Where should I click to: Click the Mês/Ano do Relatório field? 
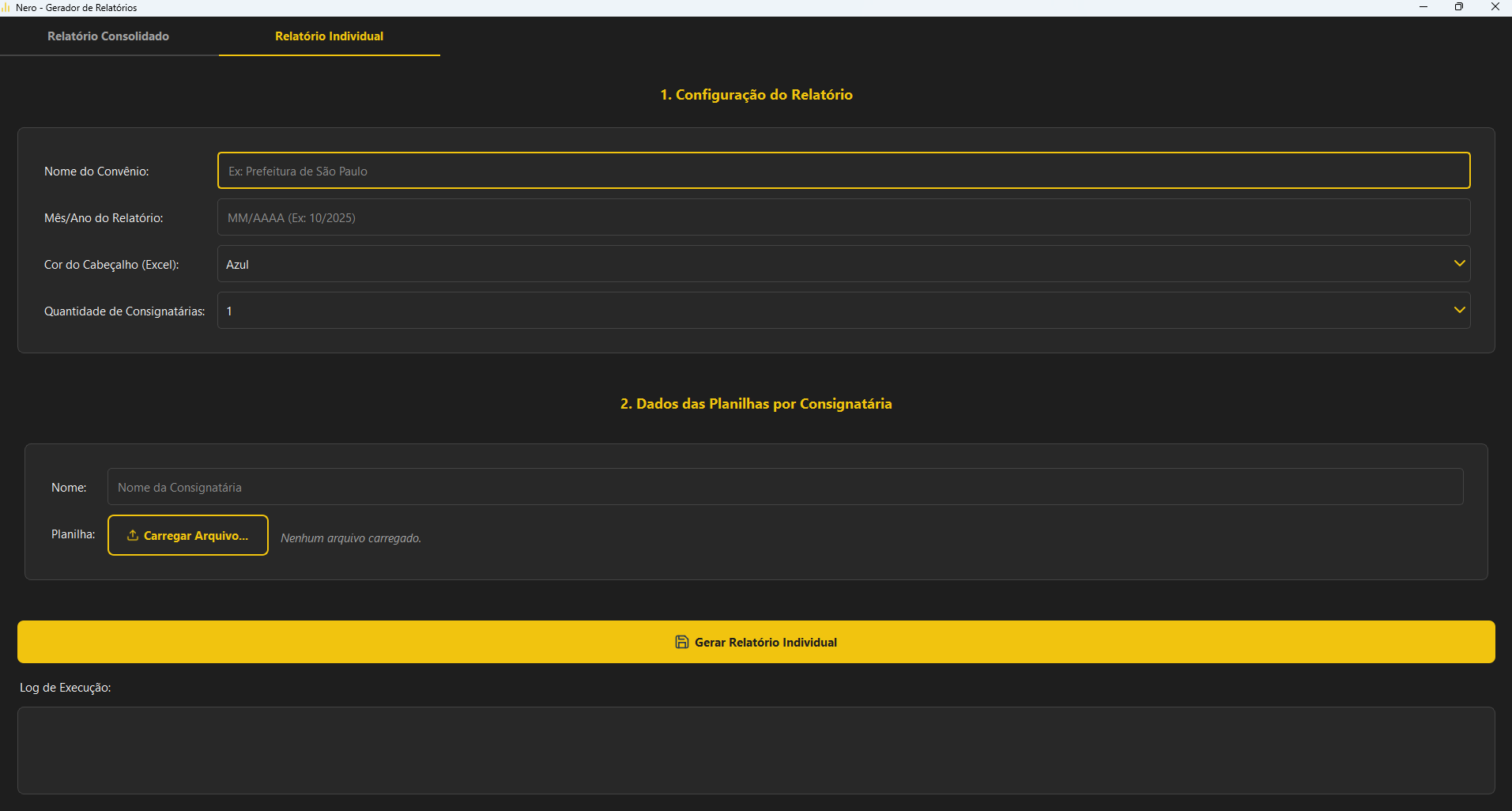tap(843, 217)
